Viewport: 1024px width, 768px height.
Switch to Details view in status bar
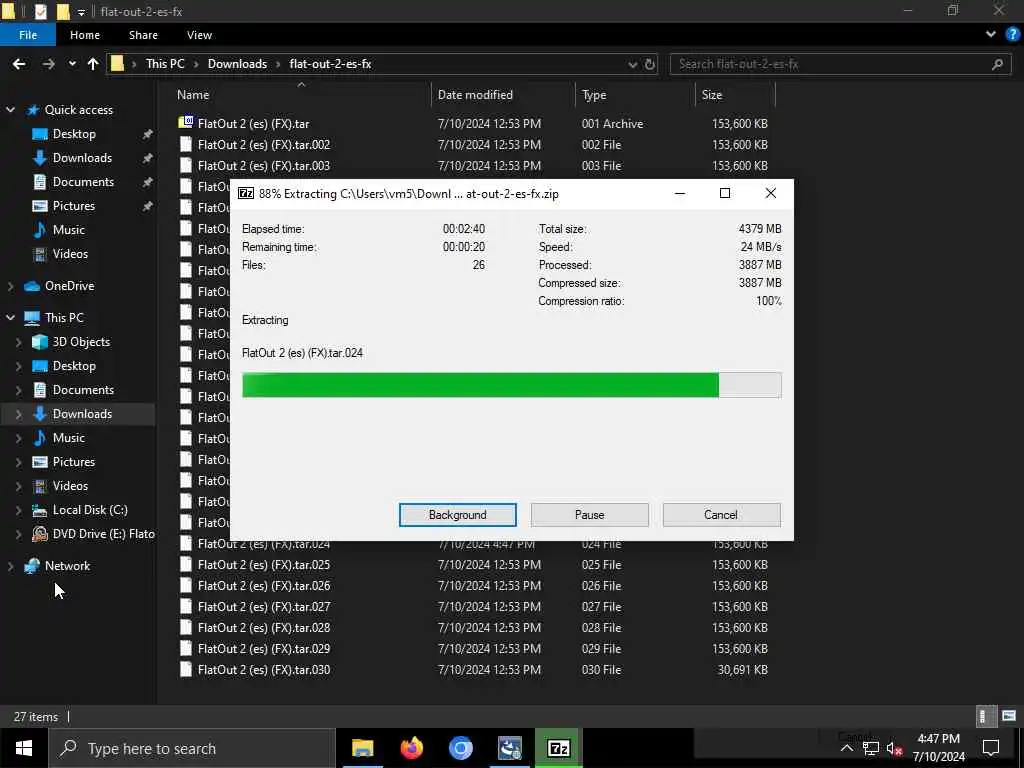coord(985,716)
